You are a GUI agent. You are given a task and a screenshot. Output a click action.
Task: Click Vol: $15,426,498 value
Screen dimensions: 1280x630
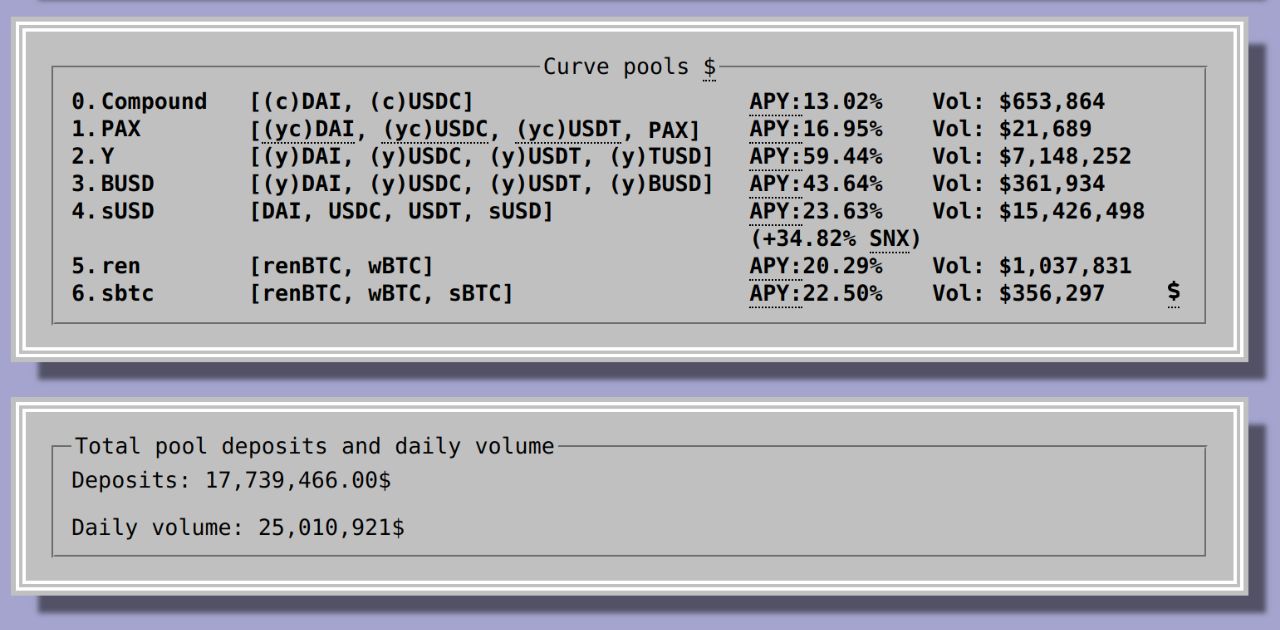(x=1039, y=211)
